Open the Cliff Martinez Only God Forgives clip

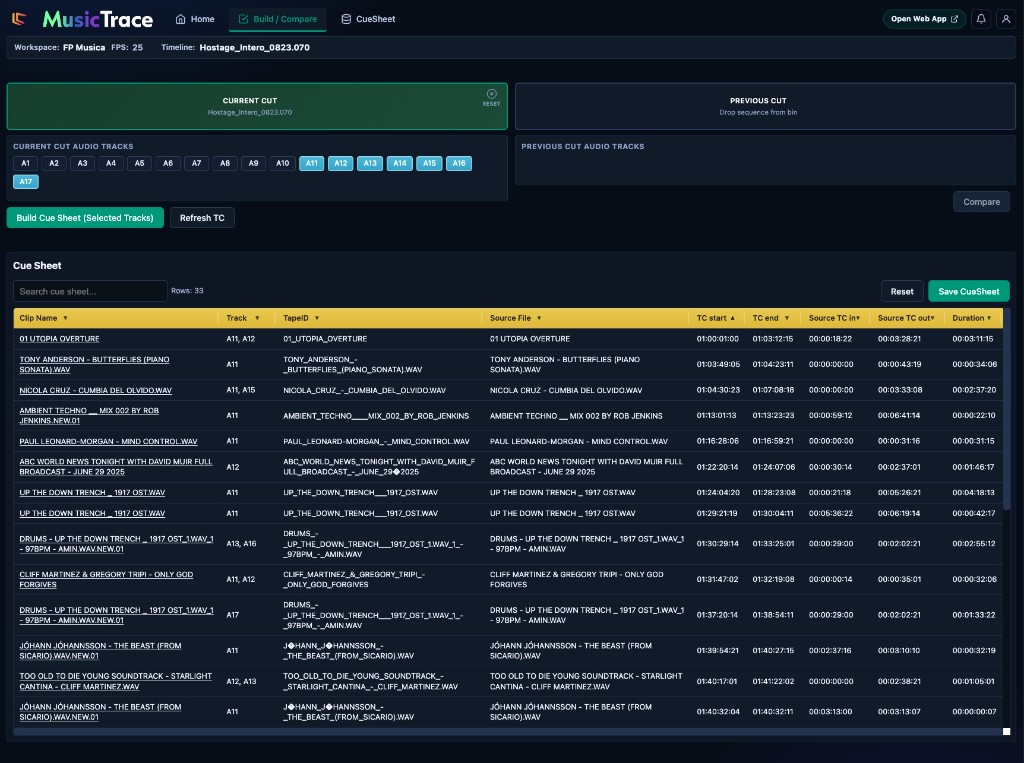[106, 579]
